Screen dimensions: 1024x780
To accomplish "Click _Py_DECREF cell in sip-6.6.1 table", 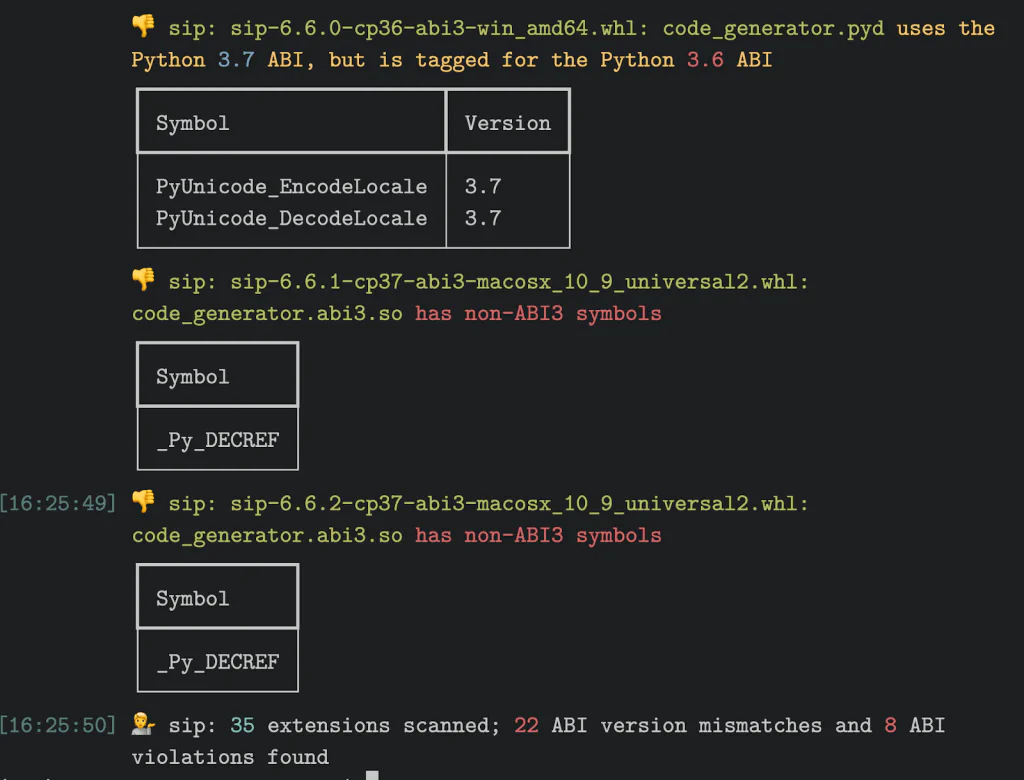I will [217, 440].
